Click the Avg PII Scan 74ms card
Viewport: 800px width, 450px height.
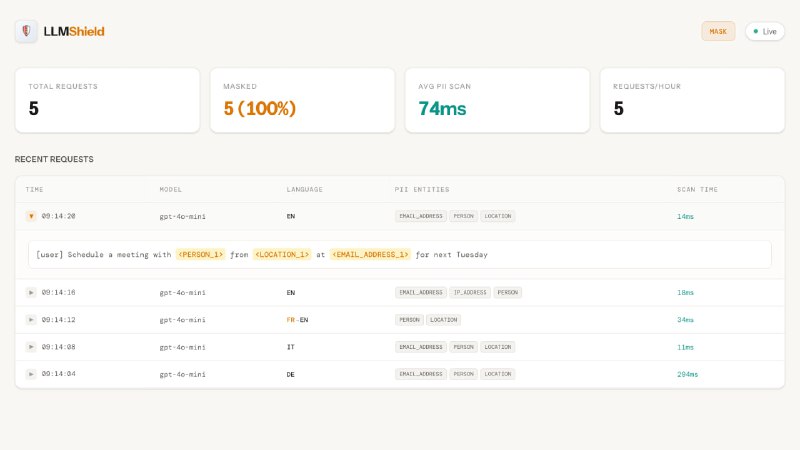(497, 100)
